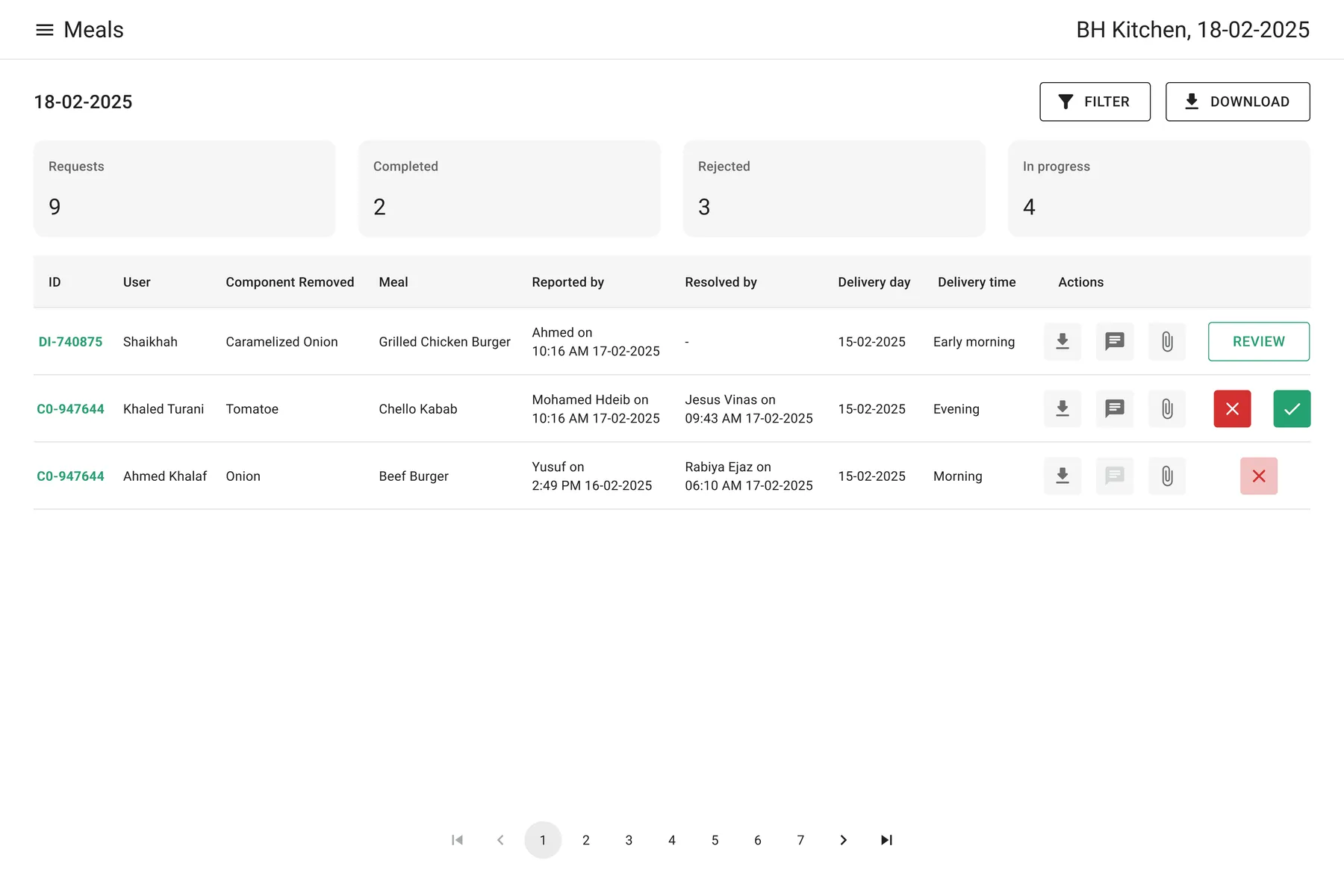Click the In progress summary card

point(1159,188)
